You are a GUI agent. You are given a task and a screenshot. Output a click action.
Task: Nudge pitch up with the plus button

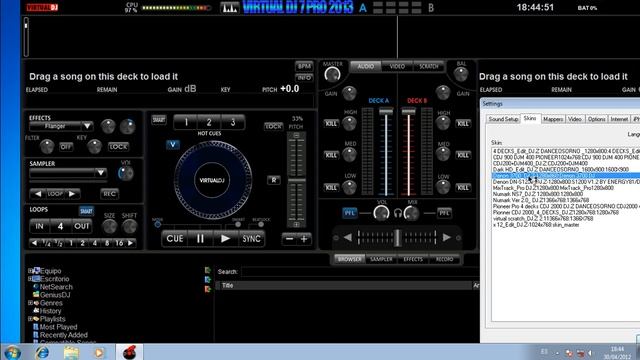click(x=304, y=239)
